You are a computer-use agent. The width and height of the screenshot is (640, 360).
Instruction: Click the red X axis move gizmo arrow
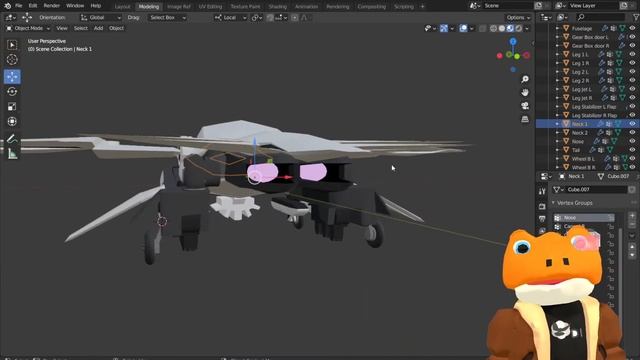(288, 177)
